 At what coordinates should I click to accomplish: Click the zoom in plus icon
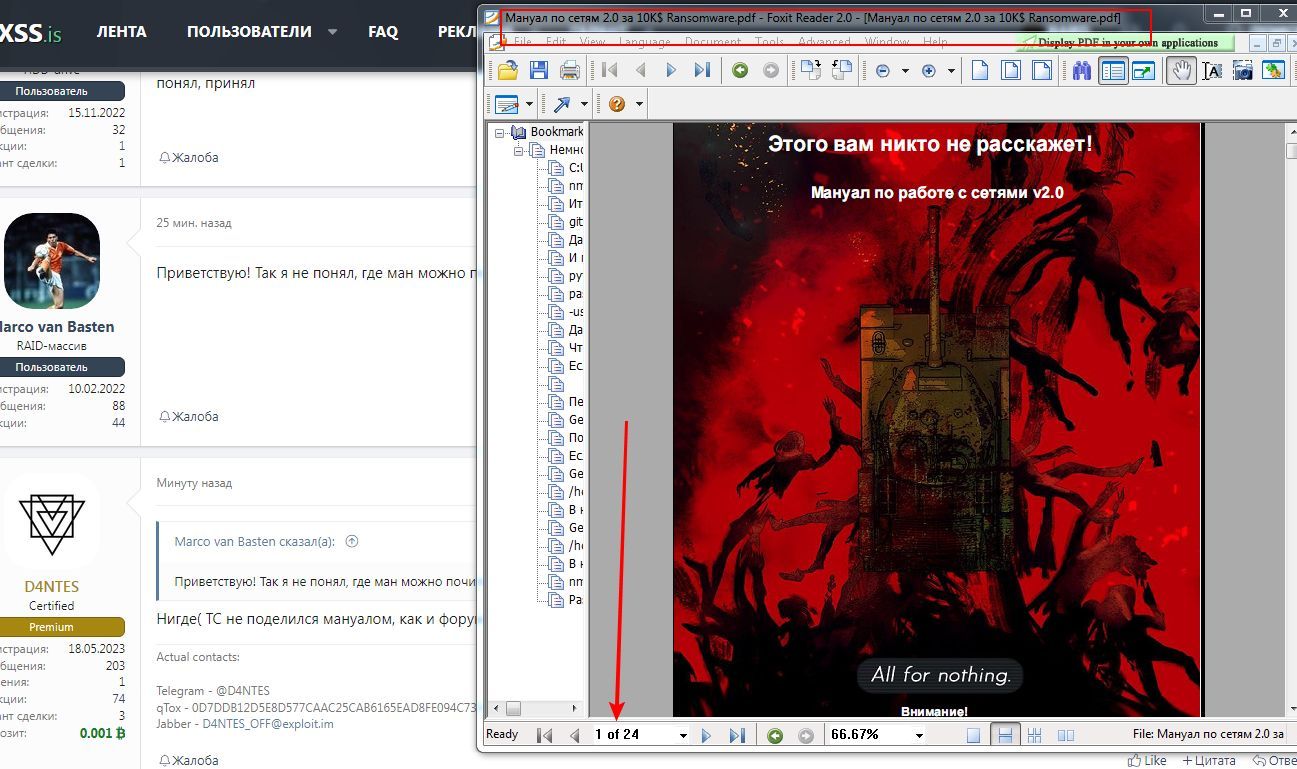(x=928, y=71)
